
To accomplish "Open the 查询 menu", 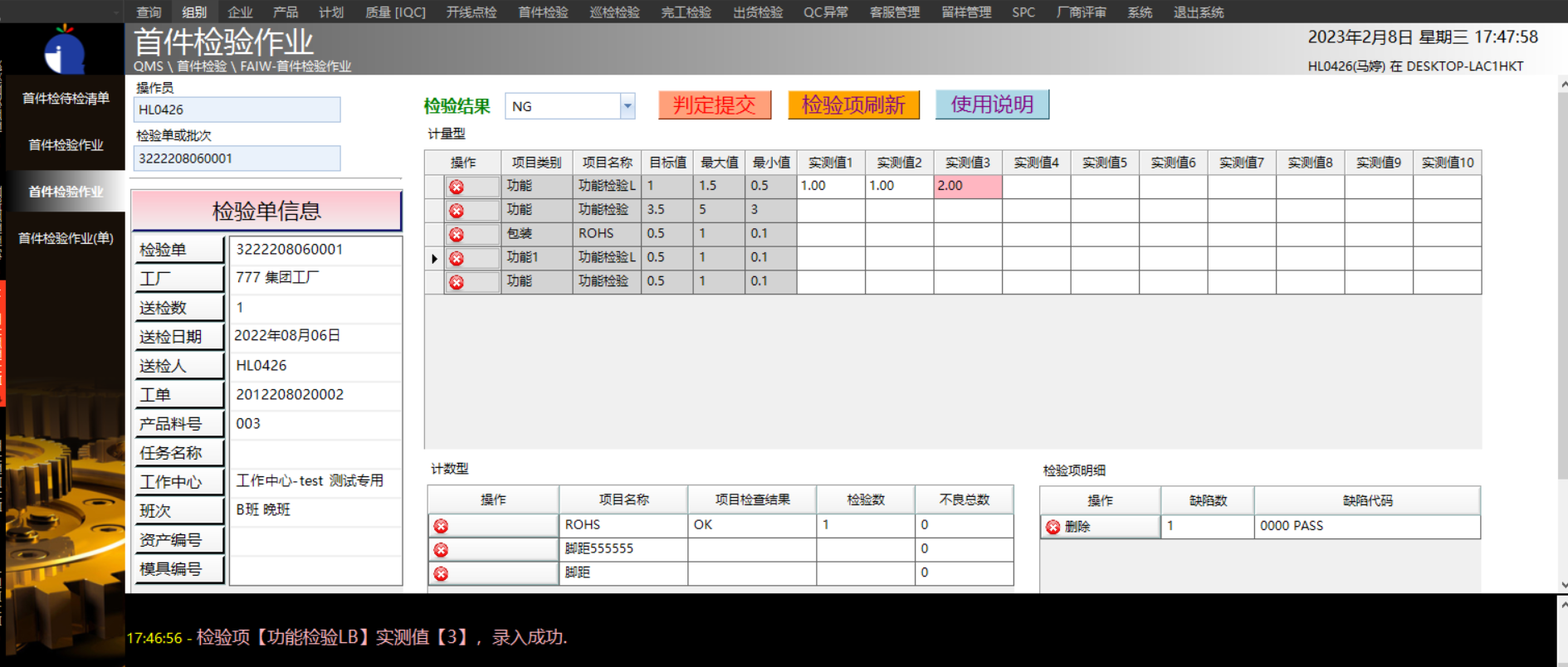I will point(149,12).
